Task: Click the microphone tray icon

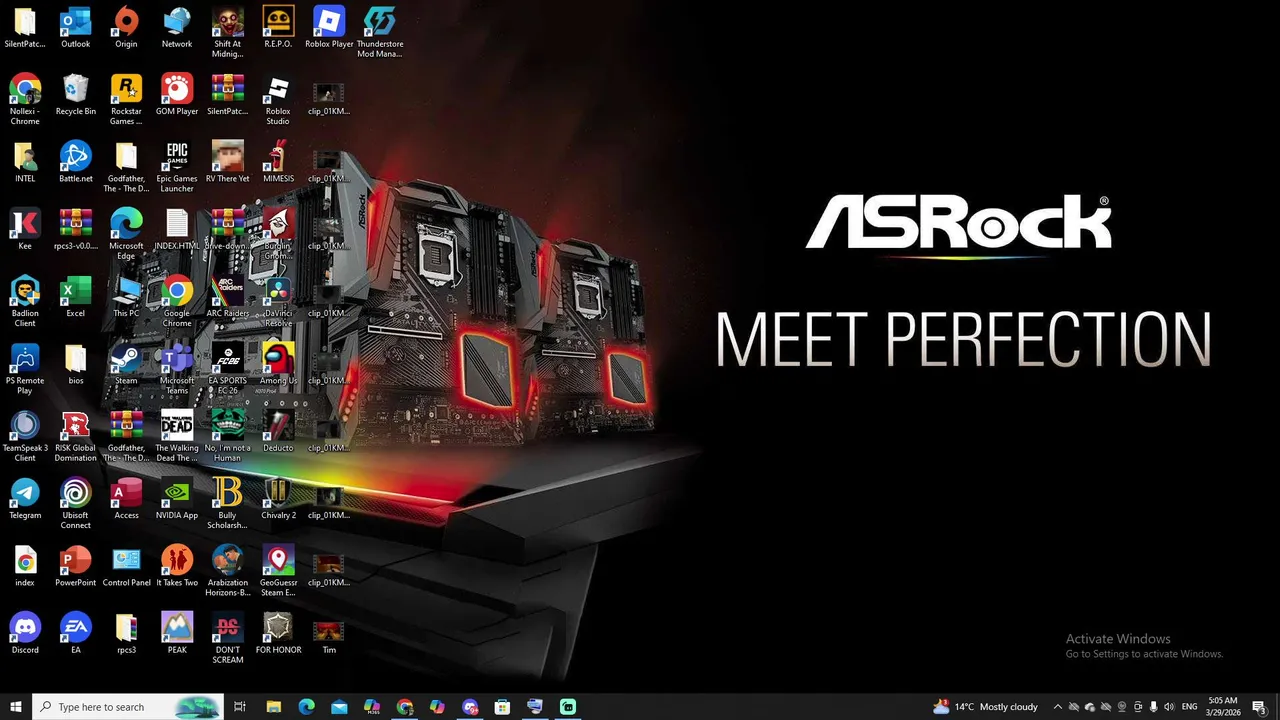Action: coord(1153,707)
